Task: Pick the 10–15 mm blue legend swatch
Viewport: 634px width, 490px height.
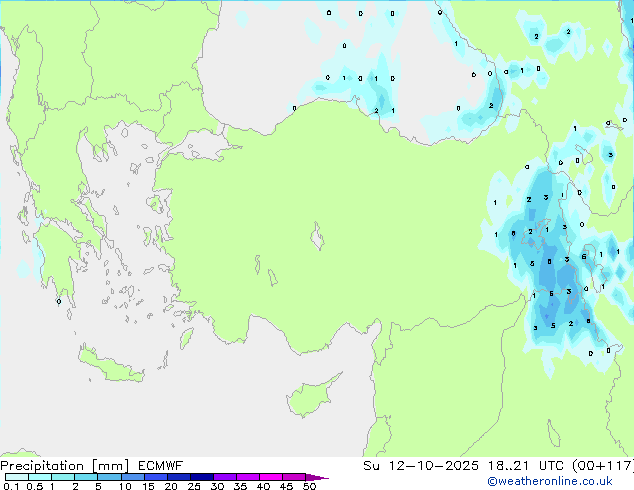Action: (x=133, y=477)
